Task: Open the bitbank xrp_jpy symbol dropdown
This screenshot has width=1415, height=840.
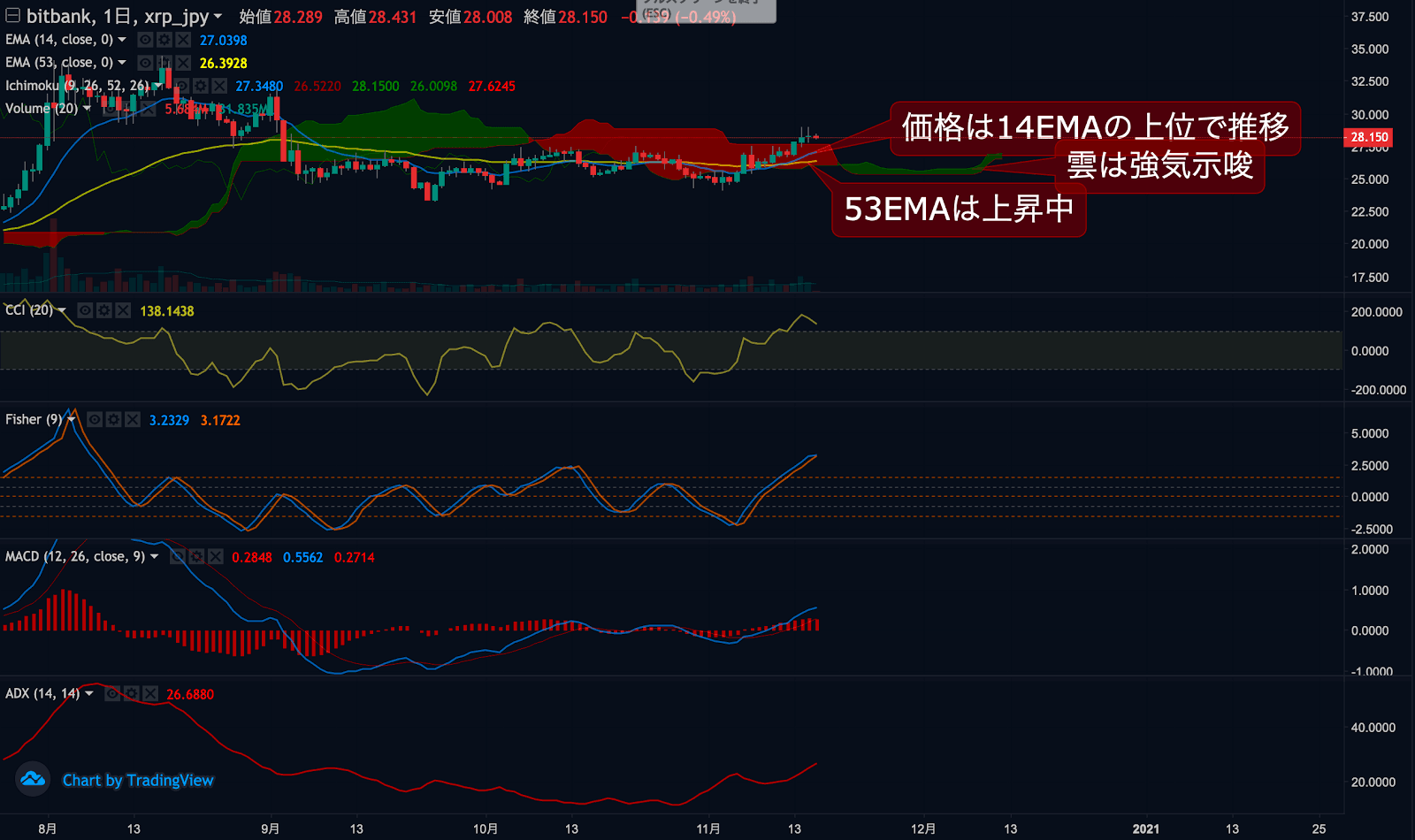Action: tap(218, 17)
